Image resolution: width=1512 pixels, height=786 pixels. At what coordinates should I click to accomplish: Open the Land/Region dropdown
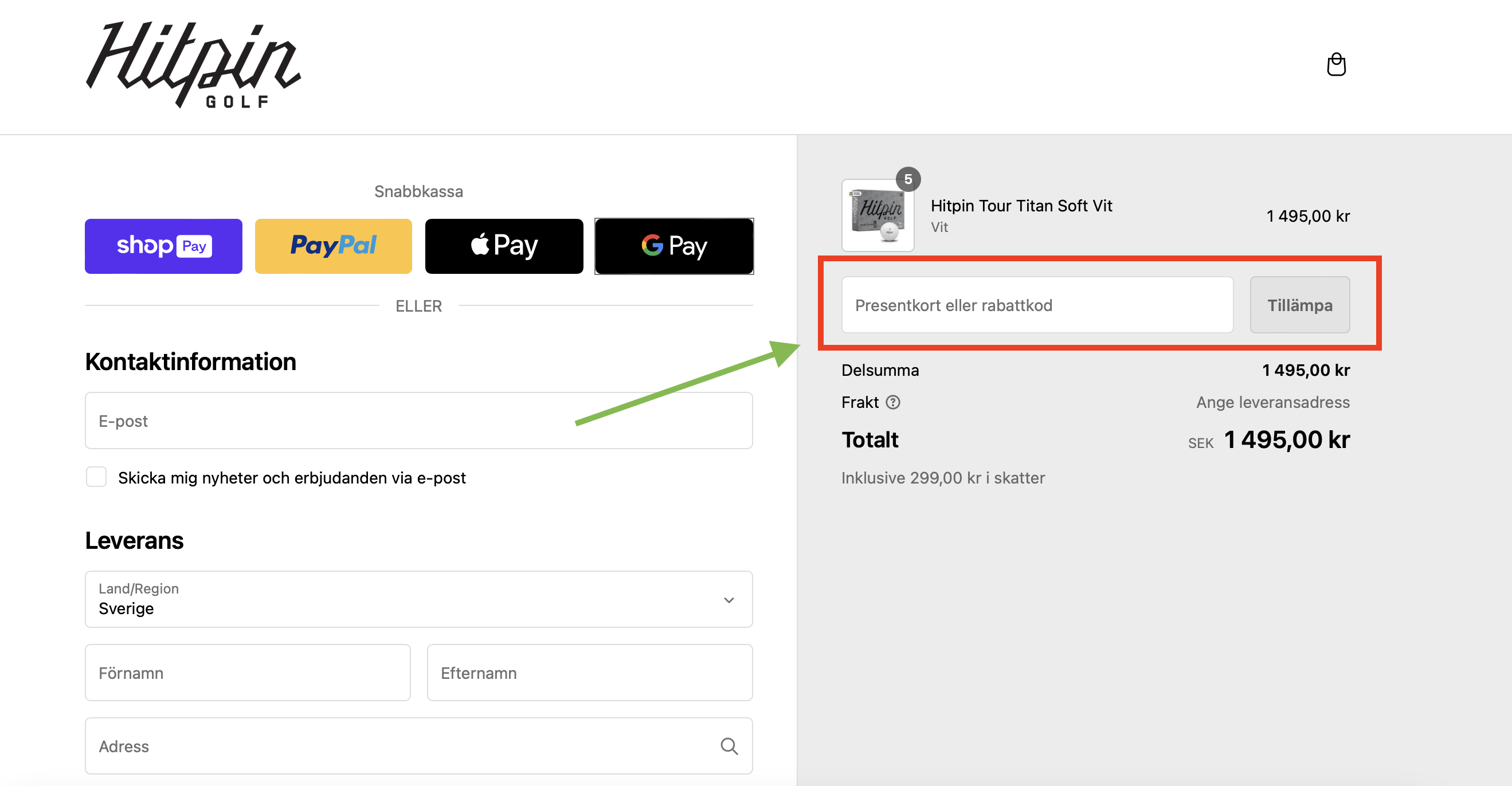pos(418,599)
